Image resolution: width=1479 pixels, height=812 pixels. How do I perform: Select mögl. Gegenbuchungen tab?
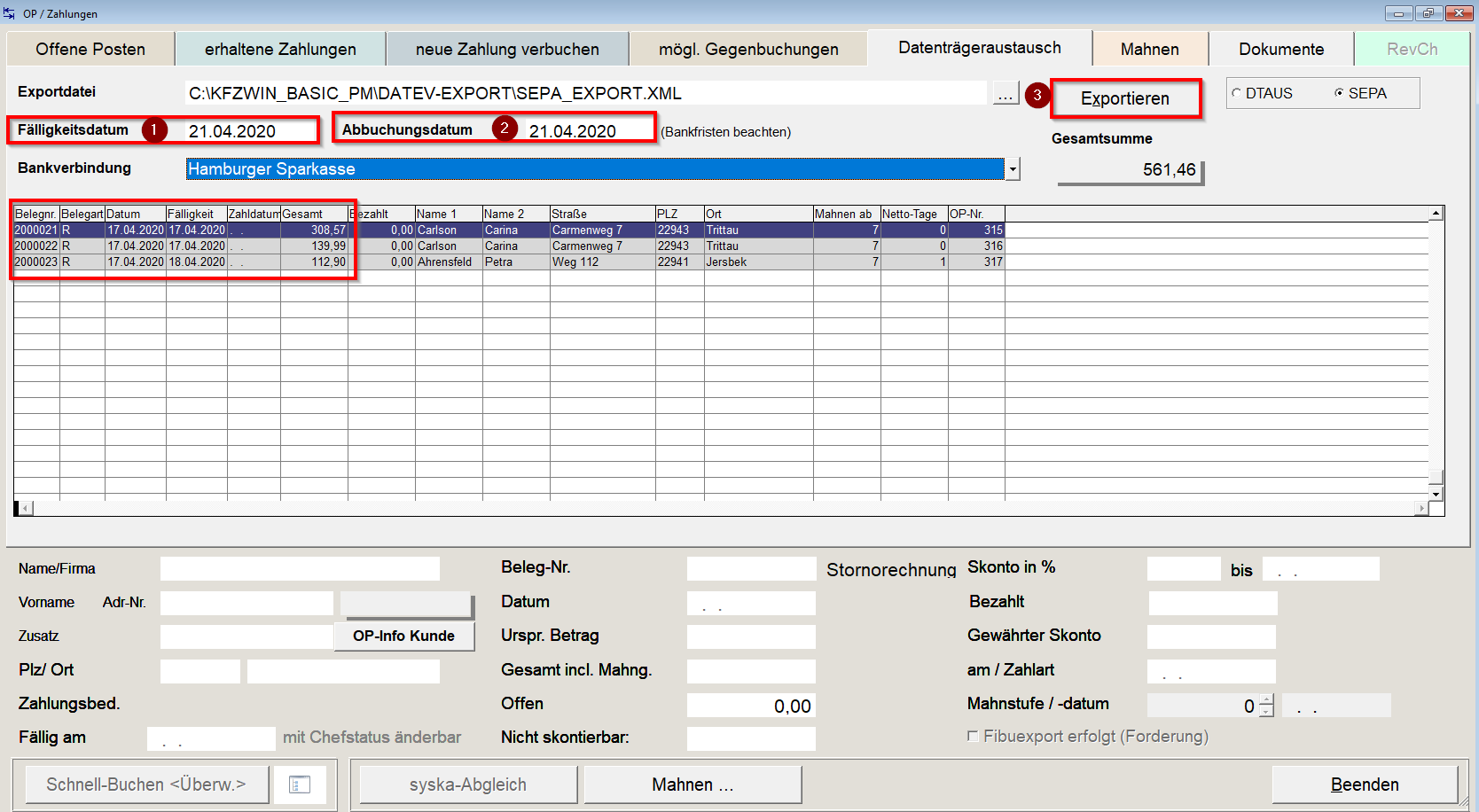pos(748,49)
